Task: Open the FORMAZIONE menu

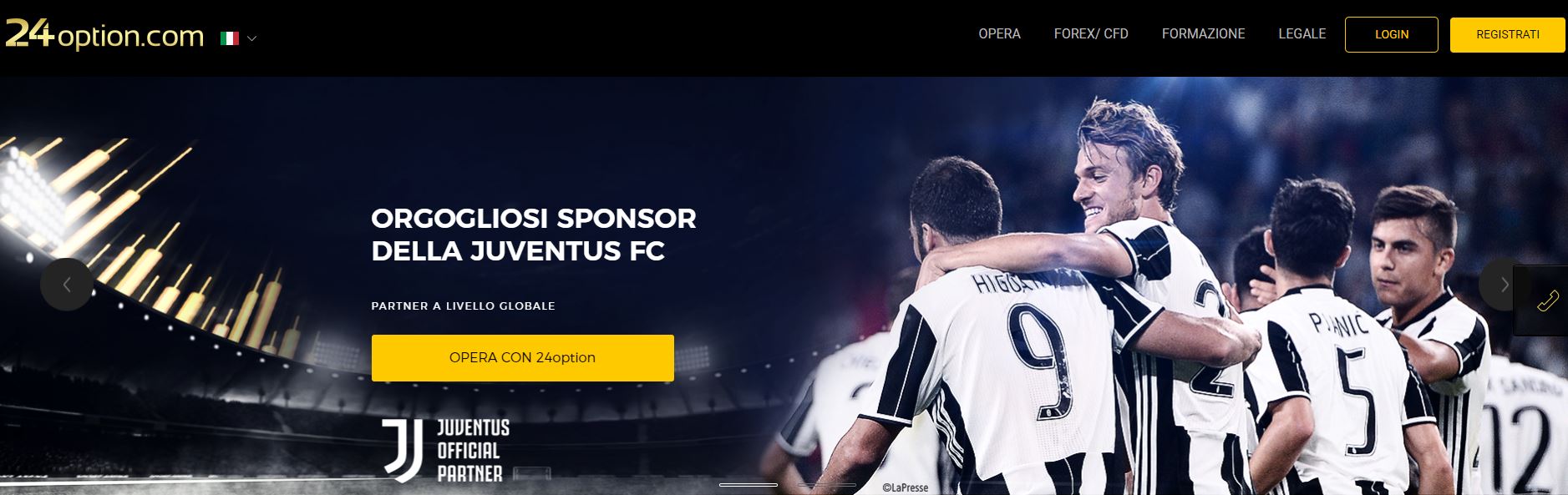Action: click(1203, 34)
